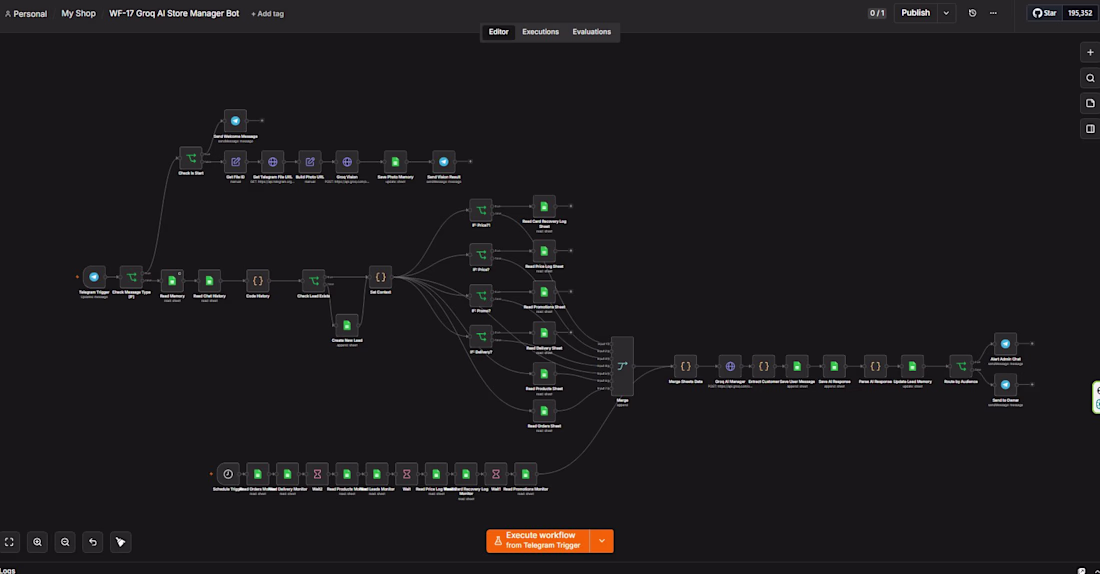1100x574 pixels.
Task: Open the Read Price Log Sheet node
Action: (544, 251)
